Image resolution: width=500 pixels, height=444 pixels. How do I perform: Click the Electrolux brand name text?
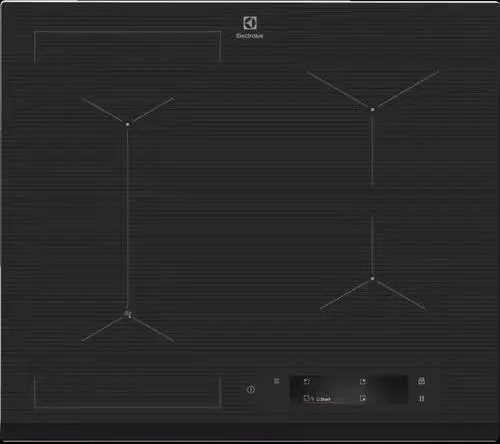pos(250,36)
